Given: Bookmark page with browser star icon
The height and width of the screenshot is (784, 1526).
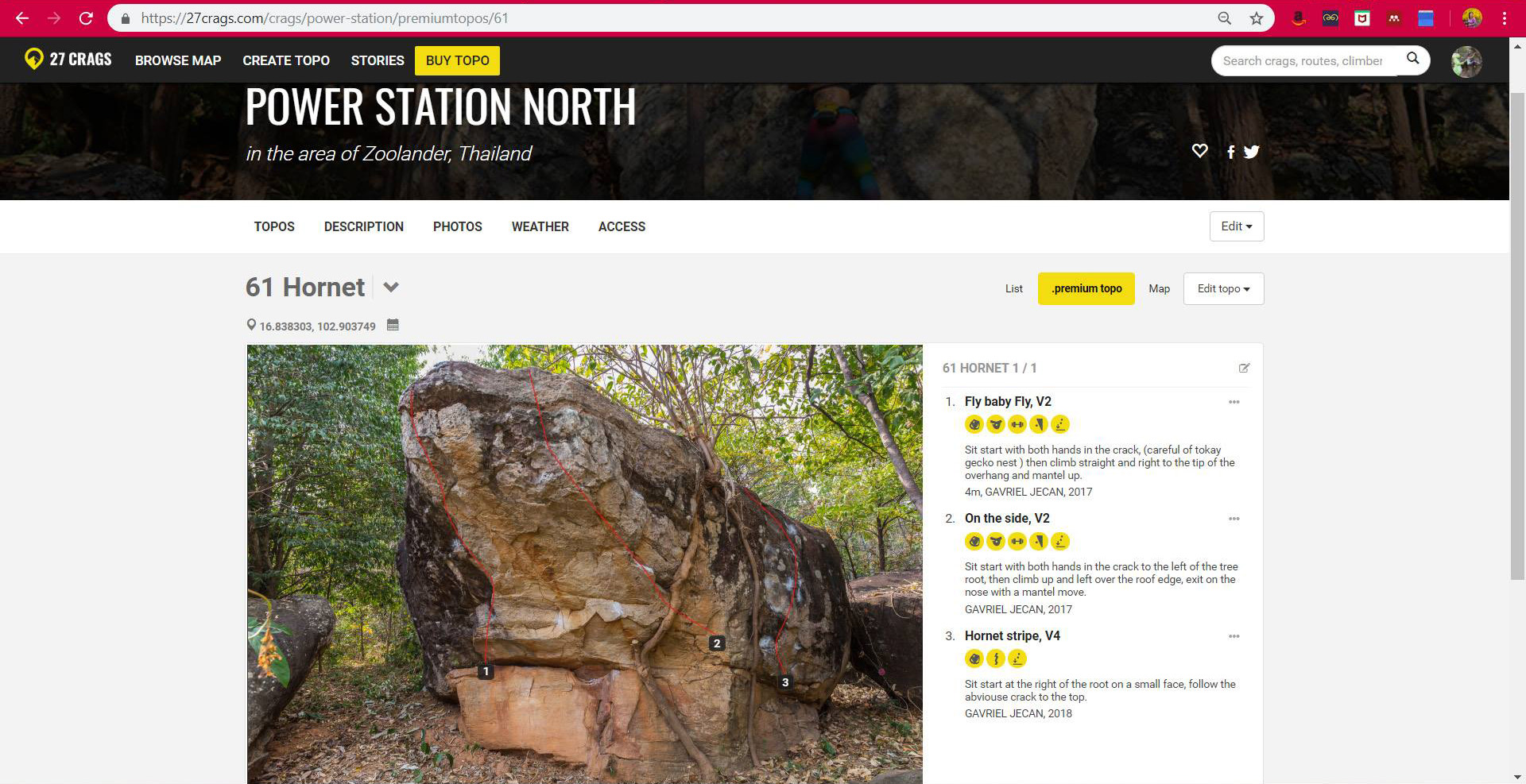Looking at the screenshot, I should tap(1256, 18).
